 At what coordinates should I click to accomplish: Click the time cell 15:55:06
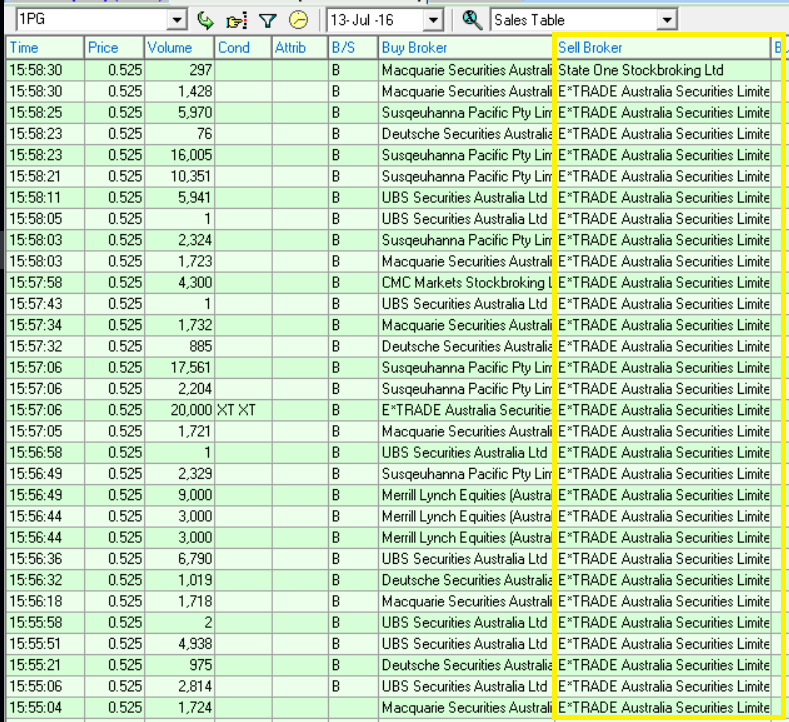pyautogui.click(x=44, y=686)
